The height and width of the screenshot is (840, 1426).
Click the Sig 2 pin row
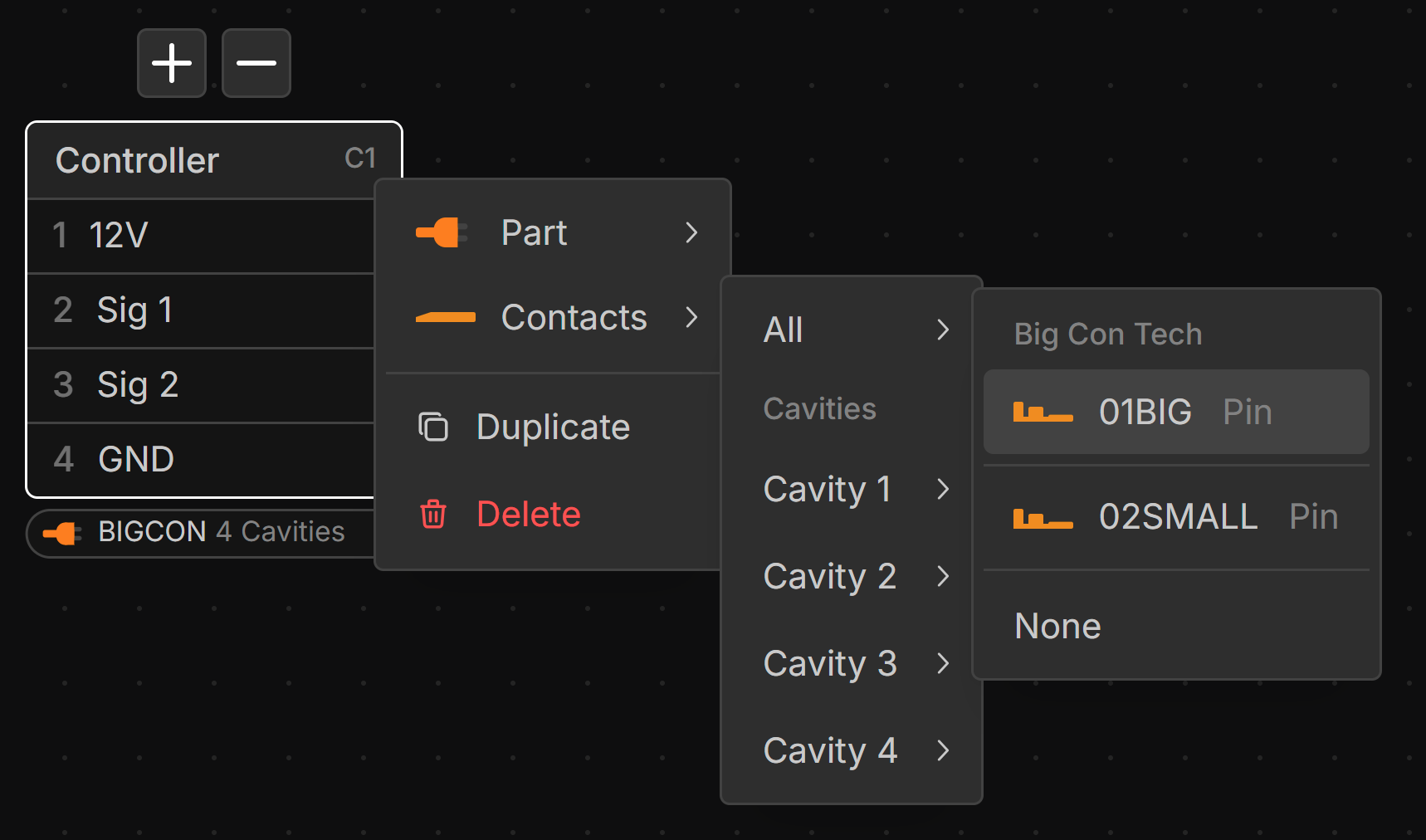[199, 385]
